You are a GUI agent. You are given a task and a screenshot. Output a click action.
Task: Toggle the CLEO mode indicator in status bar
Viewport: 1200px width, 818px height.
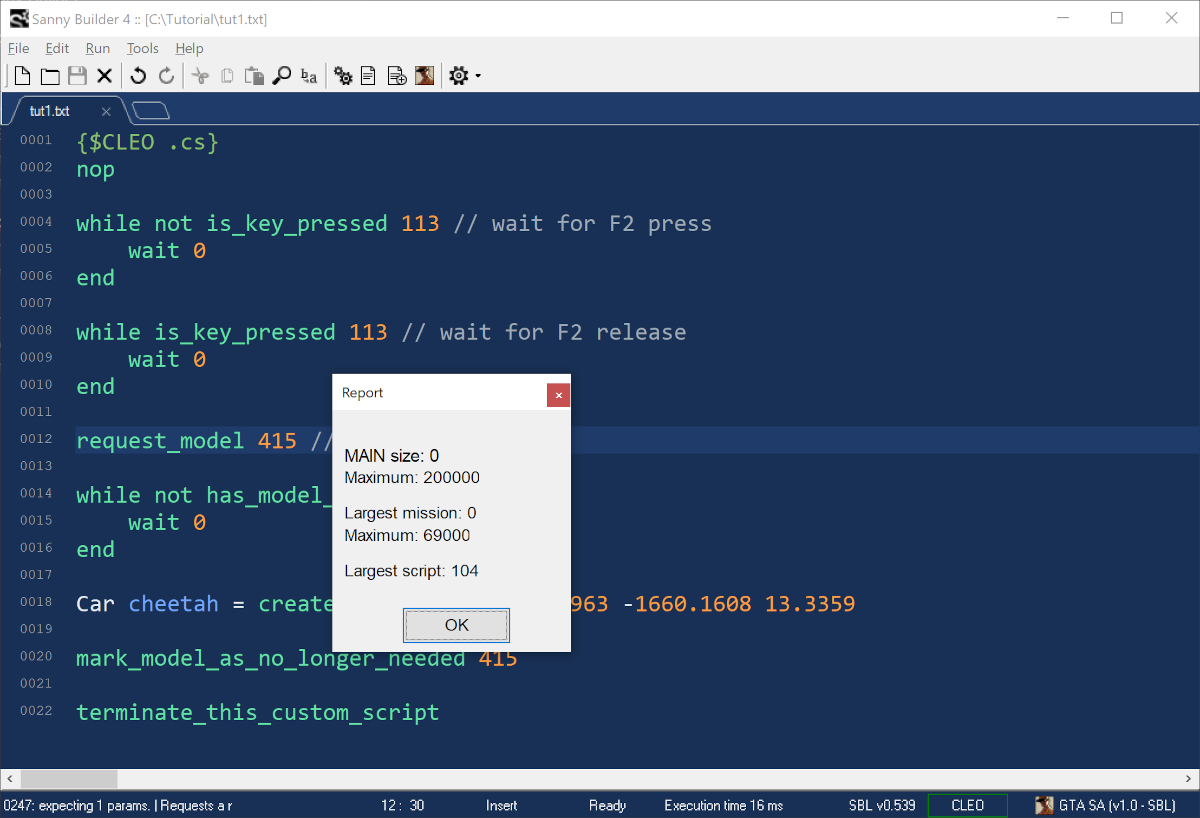coord(966,805)
